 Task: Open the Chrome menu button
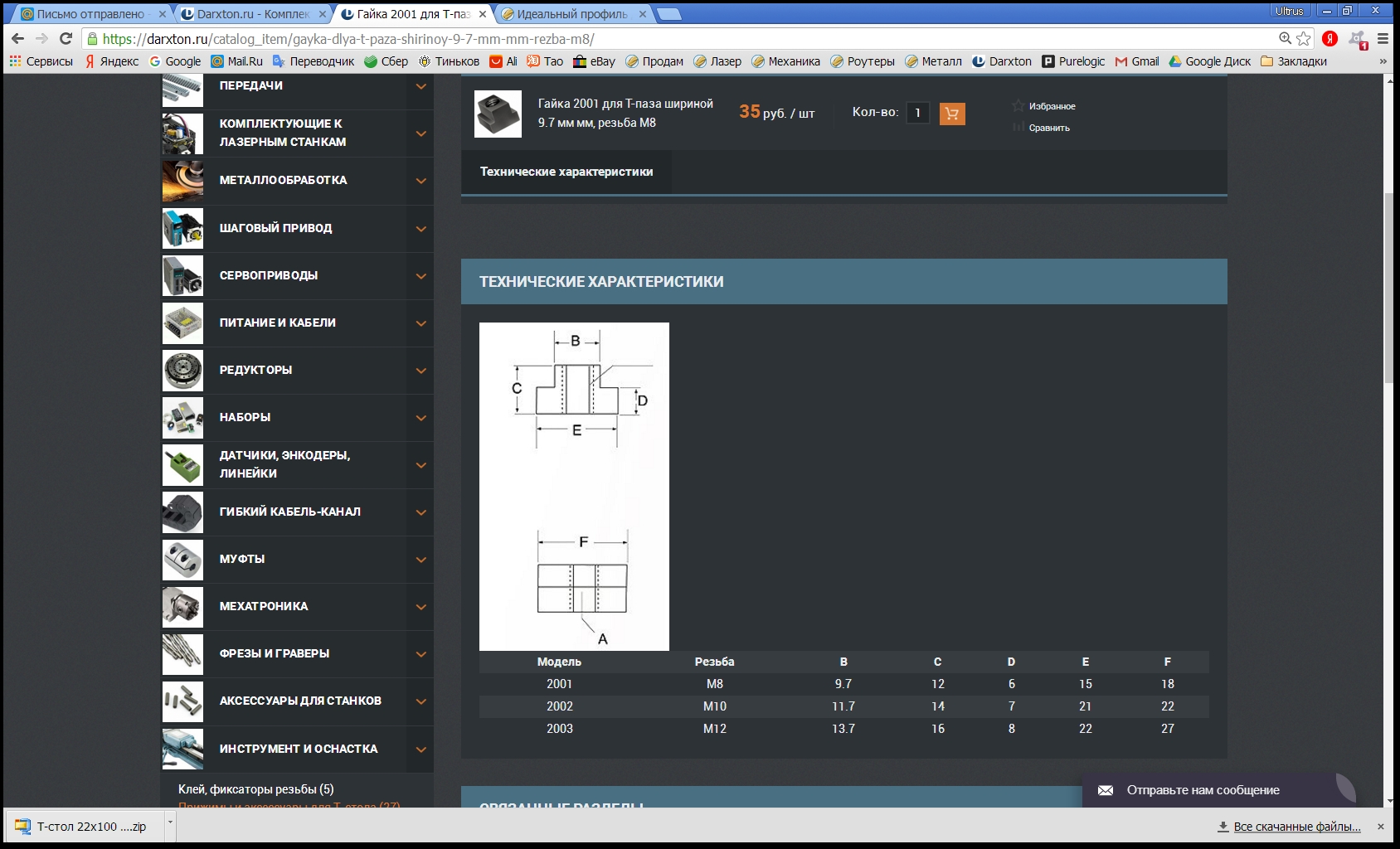[1383, 38]
